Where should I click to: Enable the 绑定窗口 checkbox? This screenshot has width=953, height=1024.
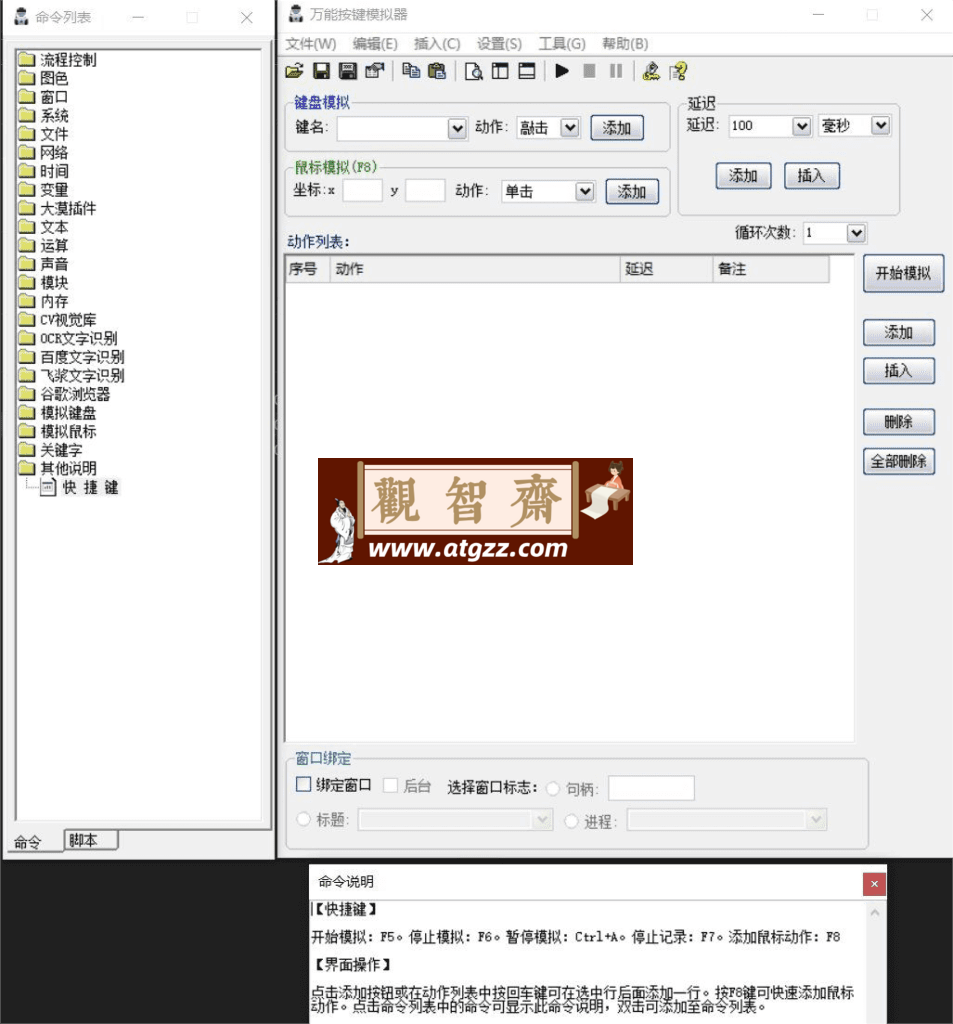[x=303, y=784]
